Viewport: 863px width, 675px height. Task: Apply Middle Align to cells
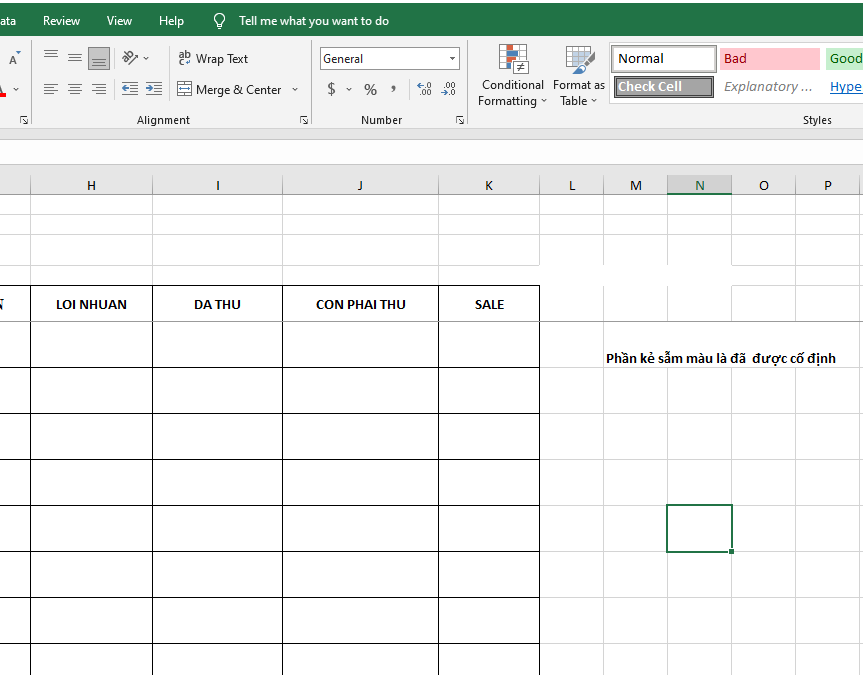pyautogui.click(x=75, y=58)
